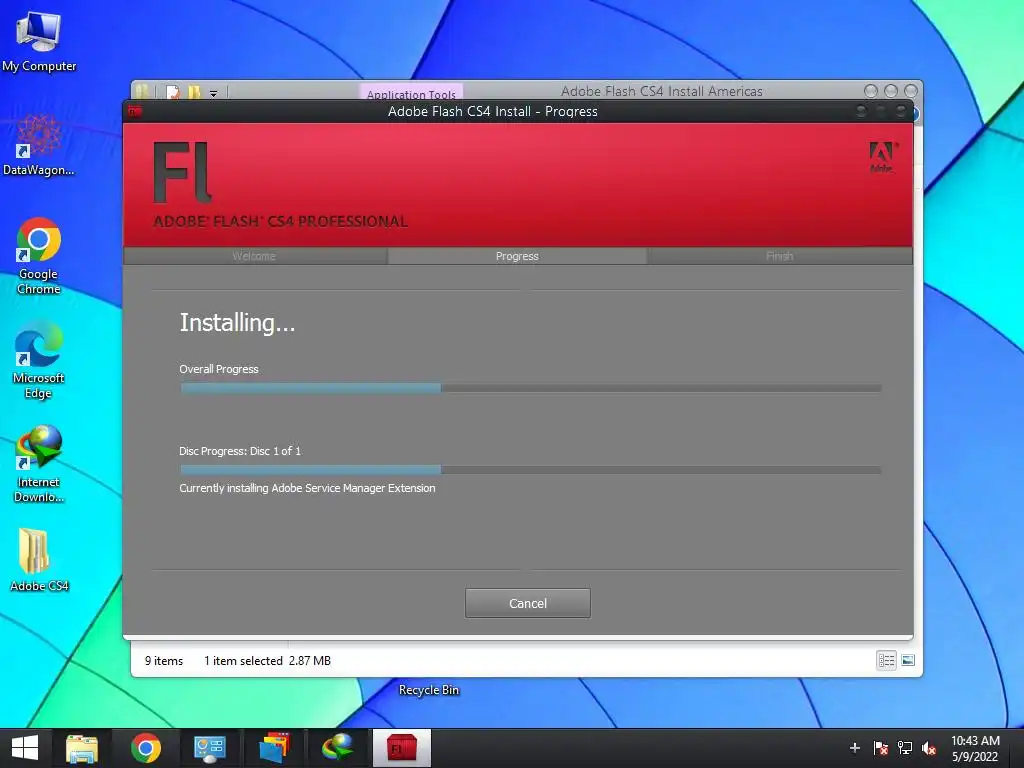This screenshot has height=768, width=1024.
Task: Open File Explorer from the taskbar
Action: 82,748
